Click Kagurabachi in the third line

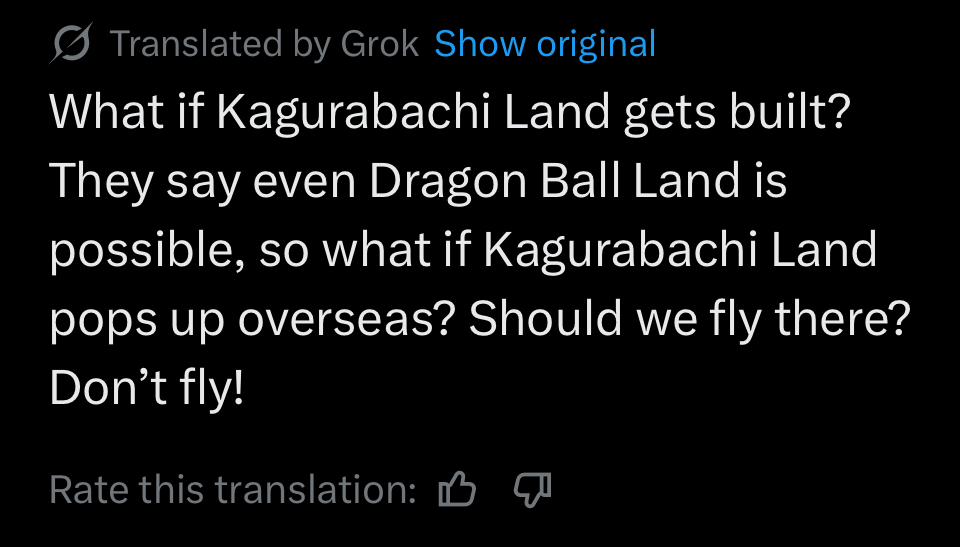621,251
